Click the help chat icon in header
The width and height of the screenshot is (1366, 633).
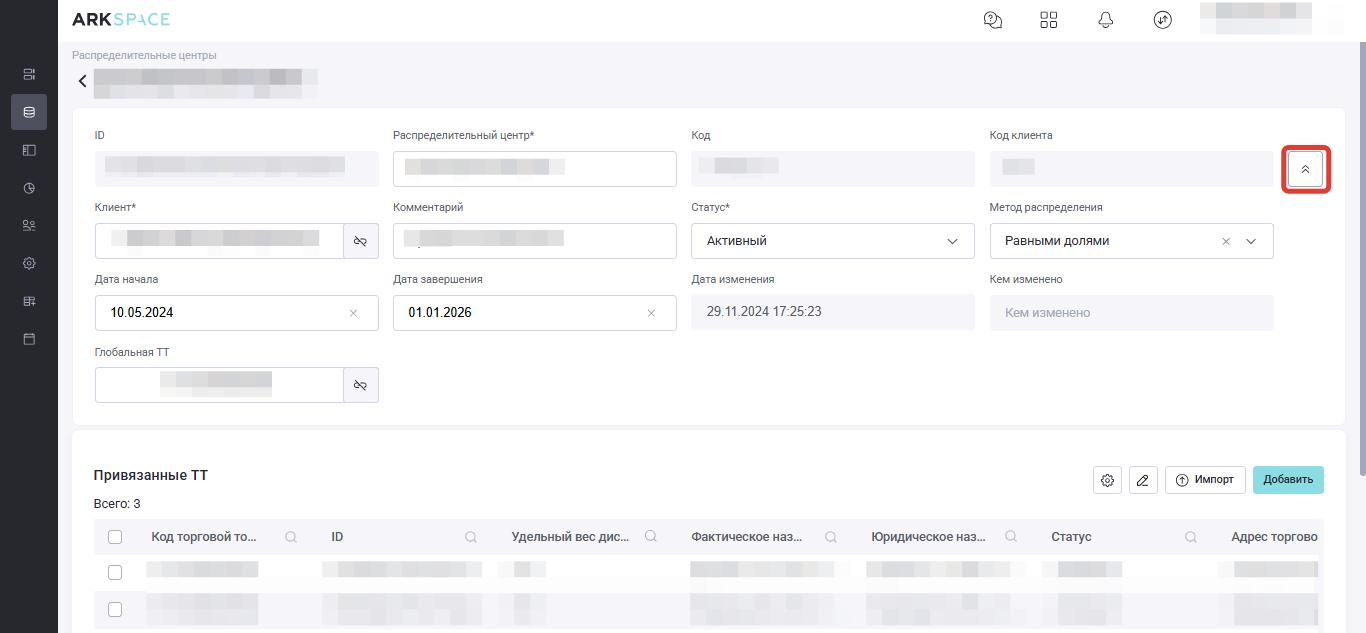[993, 20]
